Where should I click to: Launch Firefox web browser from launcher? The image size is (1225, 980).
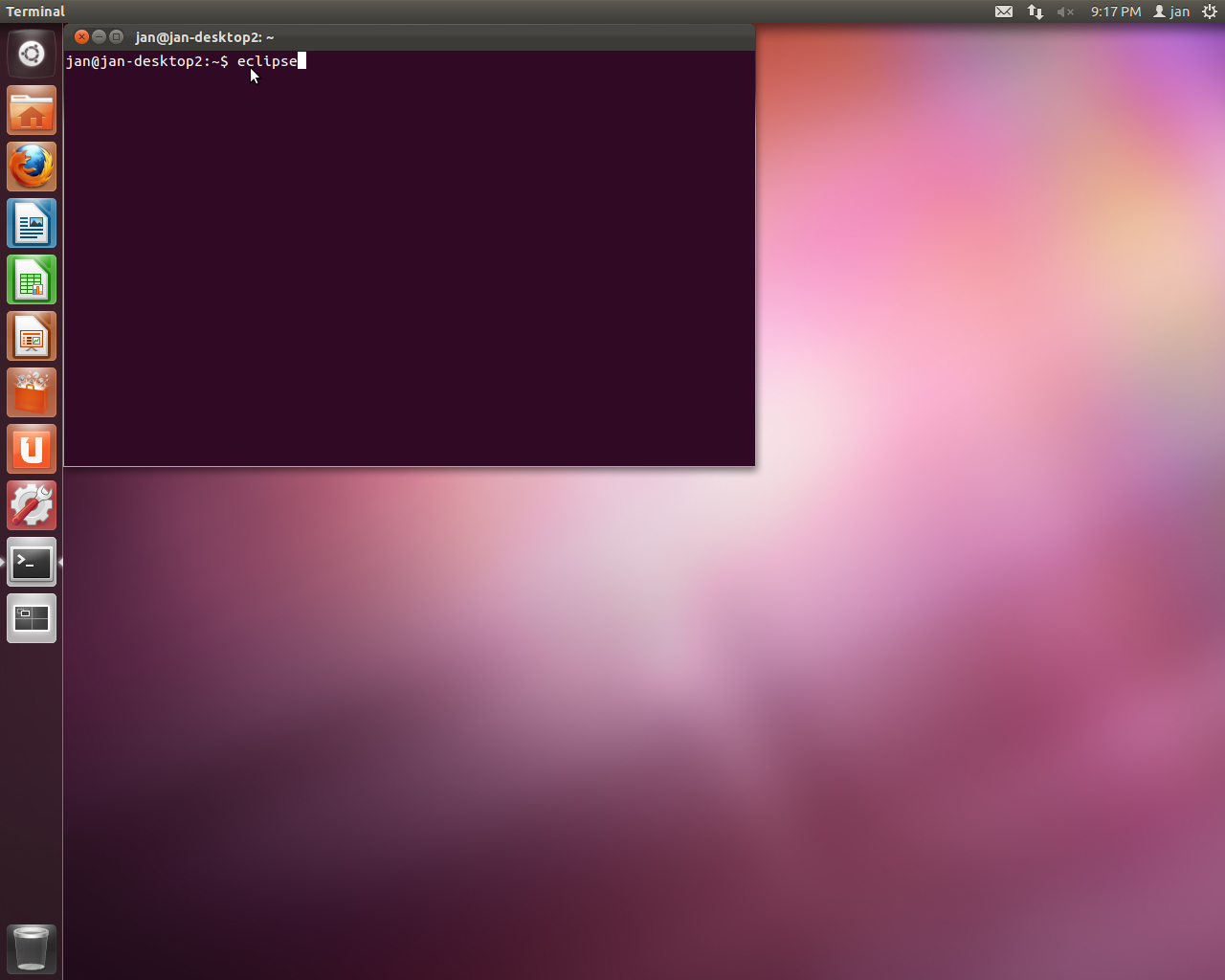click(x=32, y=167)
